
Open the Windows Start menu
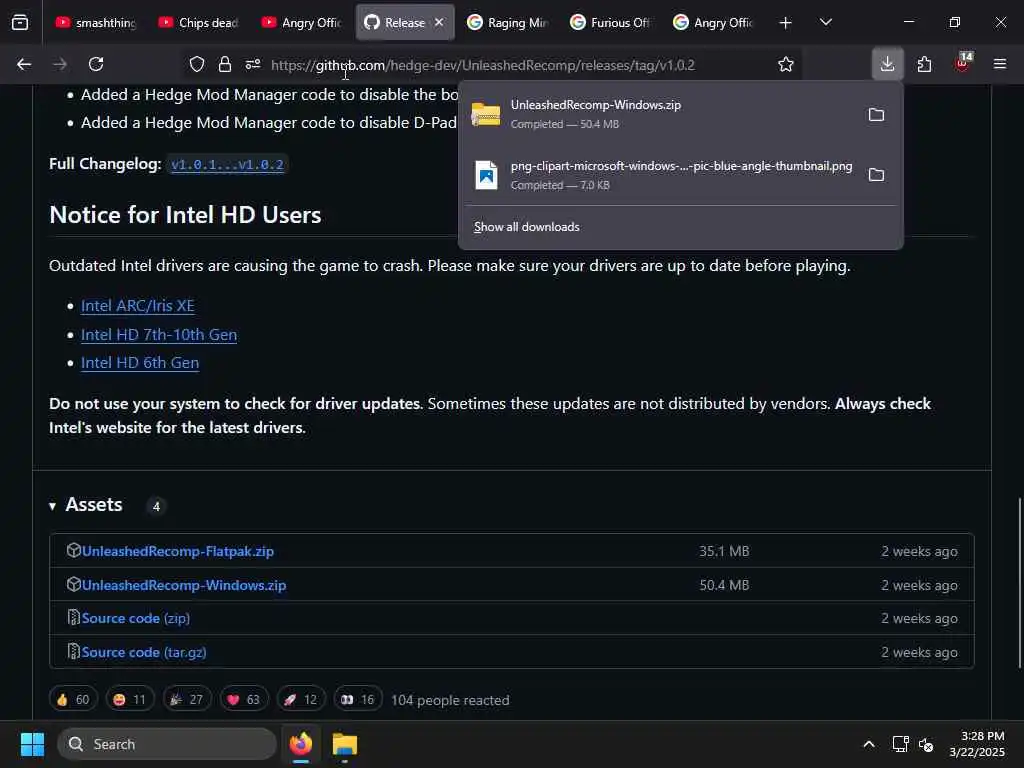tap(32, 744)
